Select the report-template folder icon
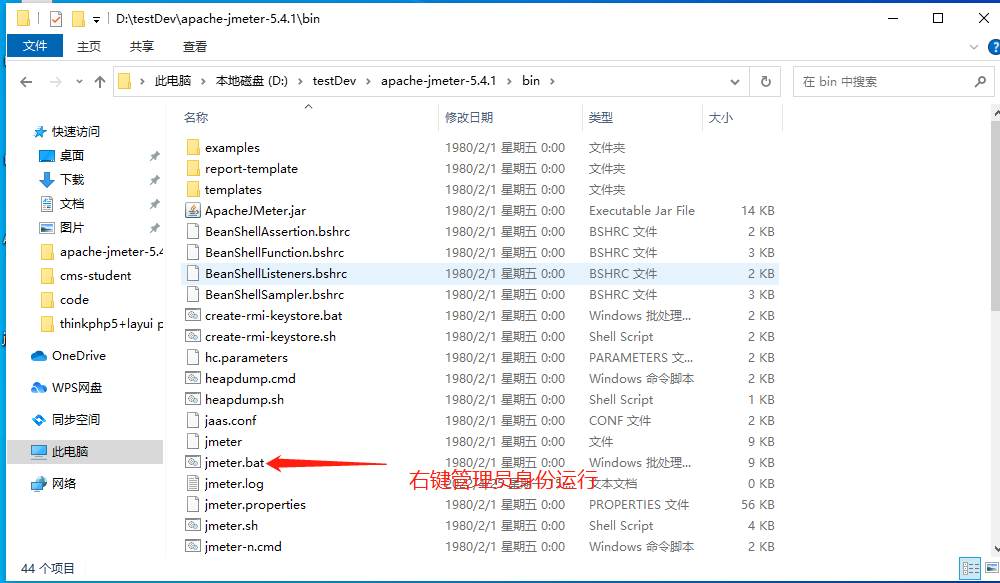This screenshot has height=583, width=1000. pyautogui.click(x=193, y=168)
